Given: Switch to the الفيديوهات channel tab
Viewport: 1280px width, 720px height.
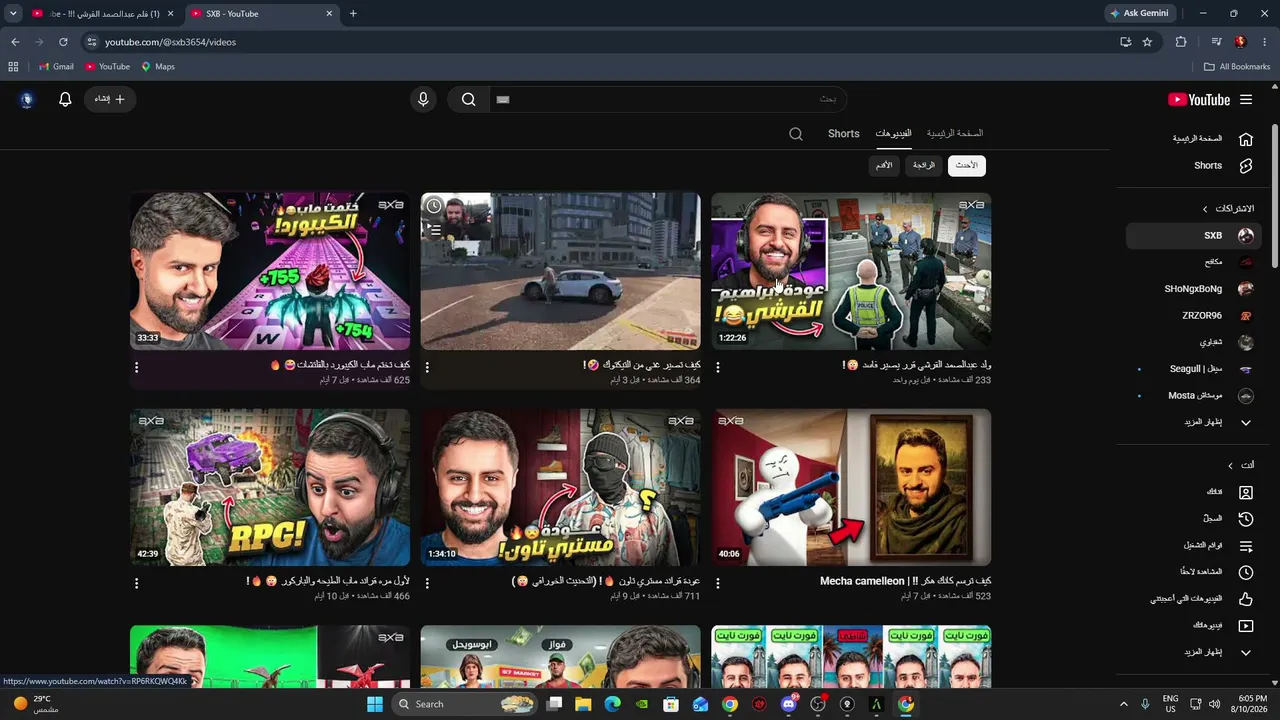Looking at the screenshot, I should (x=893, y=133).
